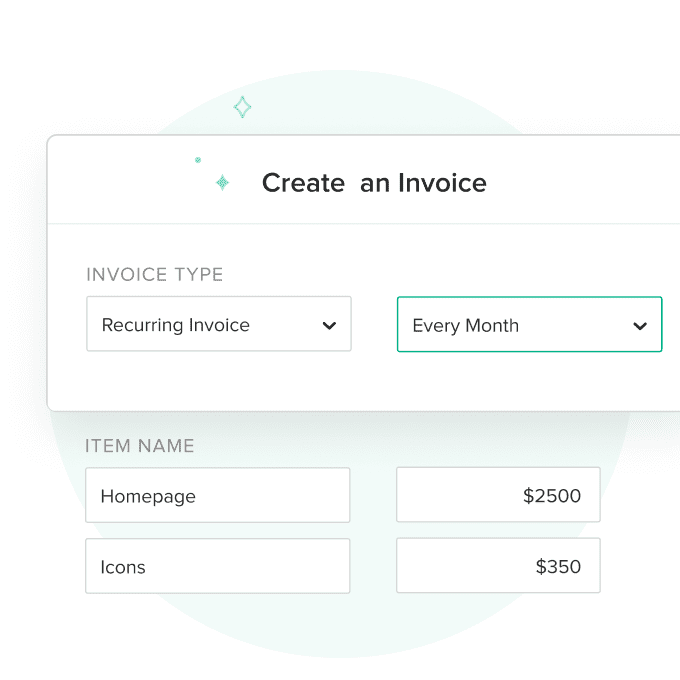Click the word 'Invoice' in the title
Image resolution: width=680 pixels, height=680 pixels.
tap(442, 183)
